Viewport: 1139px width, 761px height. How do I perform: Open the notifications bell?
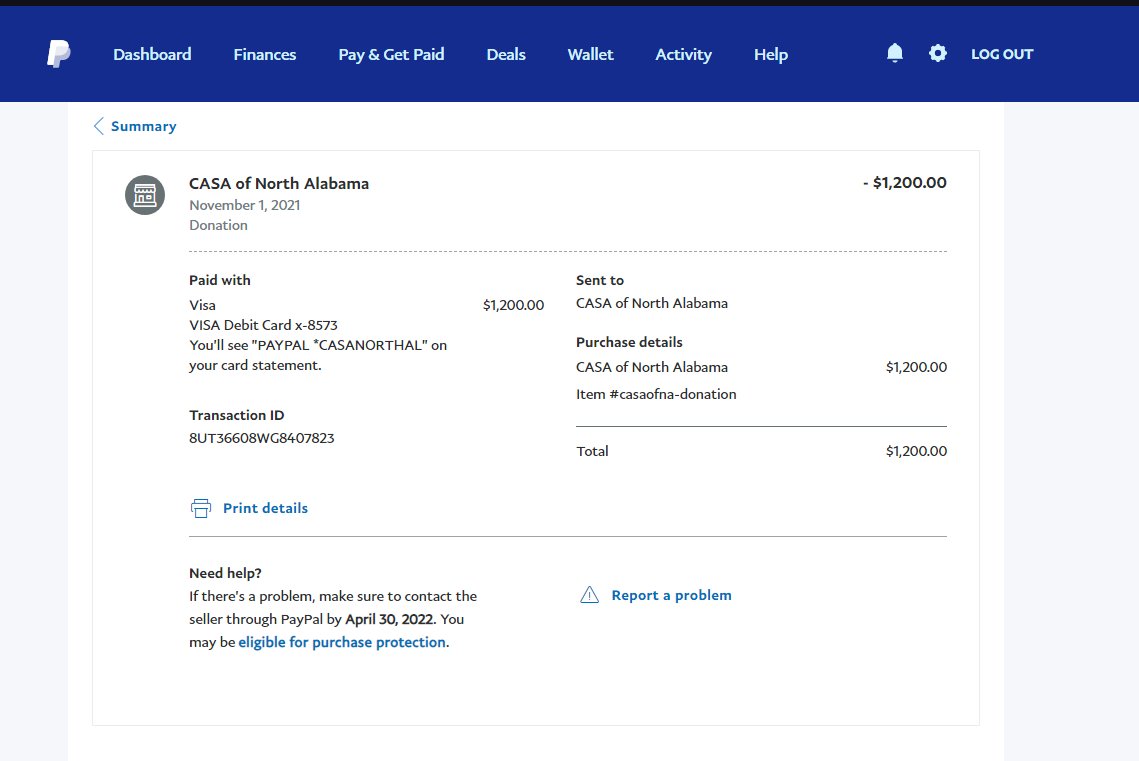[895, 53]
